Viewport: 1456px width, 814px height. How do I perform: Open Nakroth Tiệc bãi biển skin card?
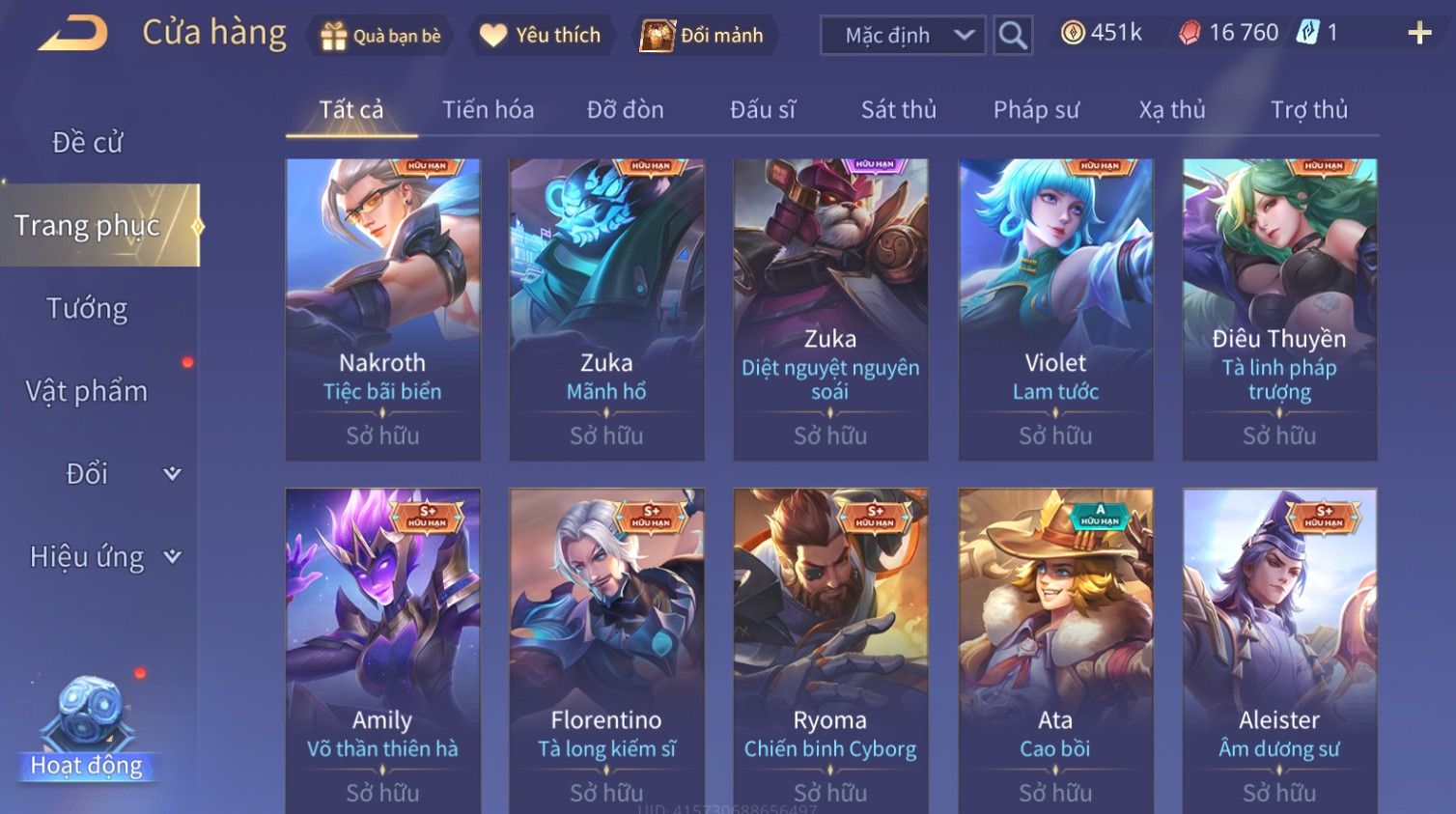382,309
